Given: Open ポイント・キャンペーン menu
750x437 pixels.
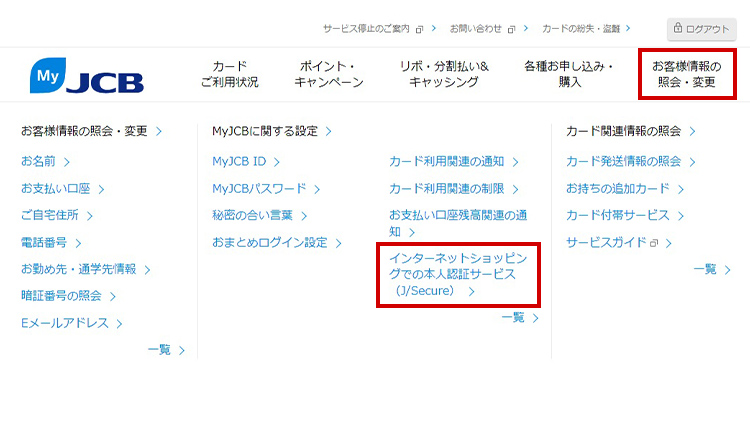Looking at the screenshot, I should (329, 74).
